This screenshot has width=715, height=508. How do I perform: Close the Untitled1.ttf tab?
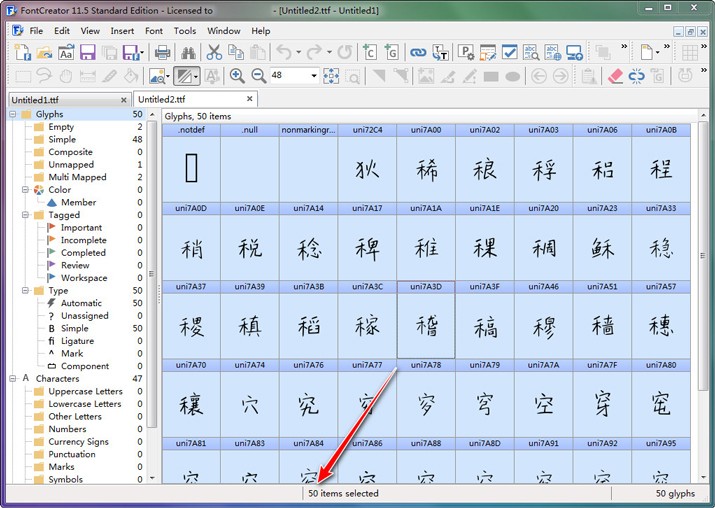(124, 100)
